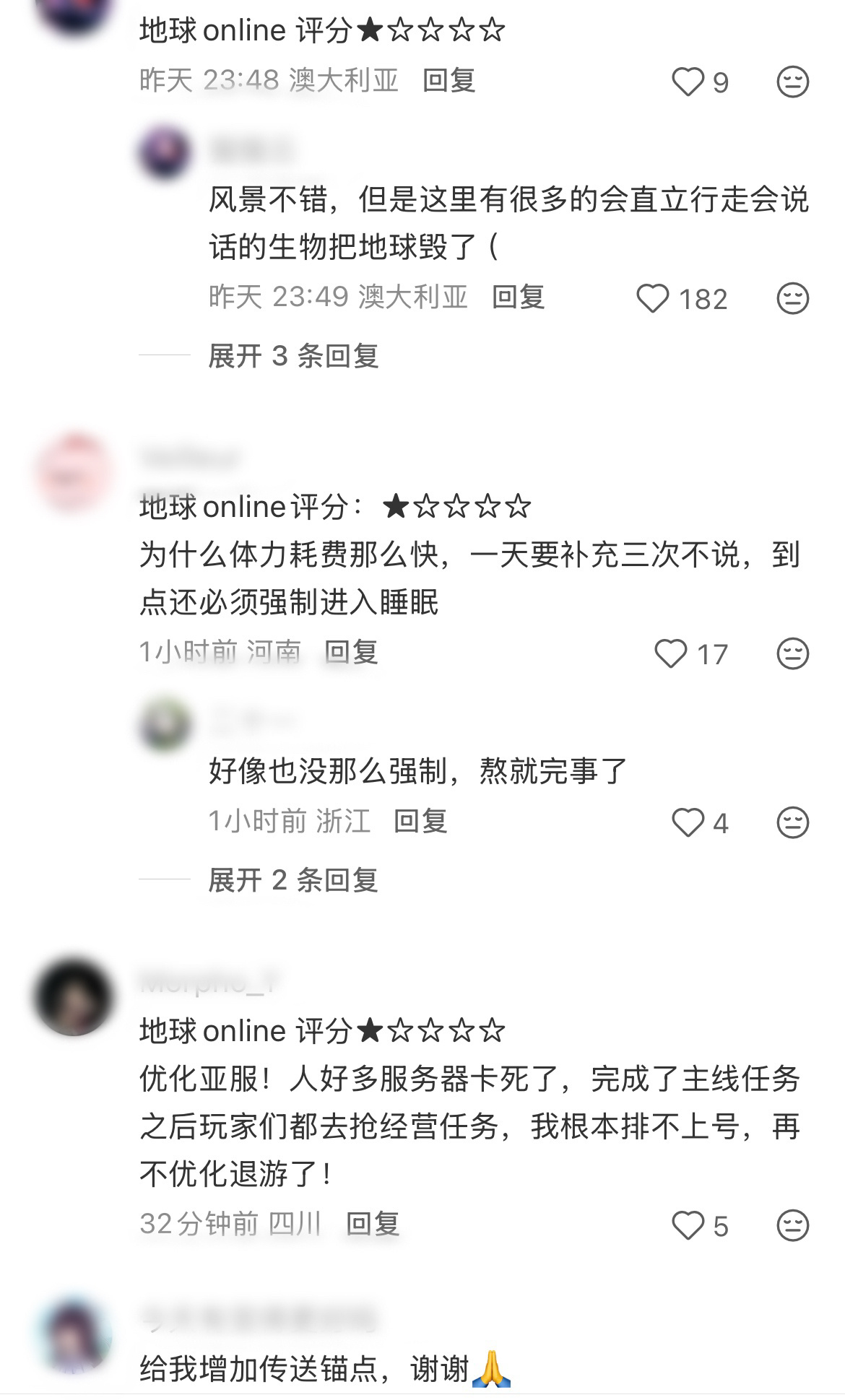
Task: Dislike the Sichuan server comment
Action: tap(792, 1225)
